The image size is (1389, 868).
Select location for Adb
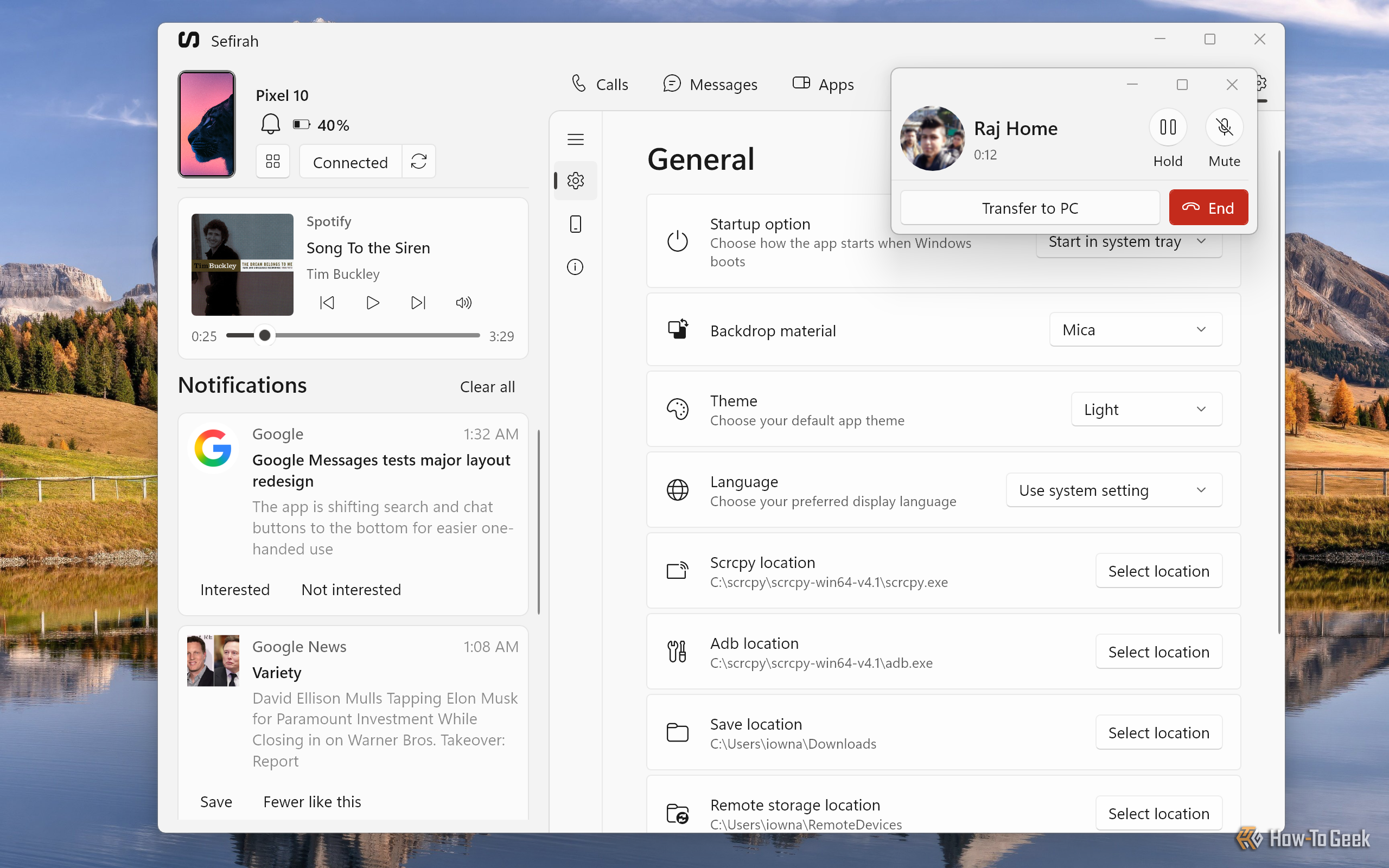pyautogui.click(x=1158, y=652)
